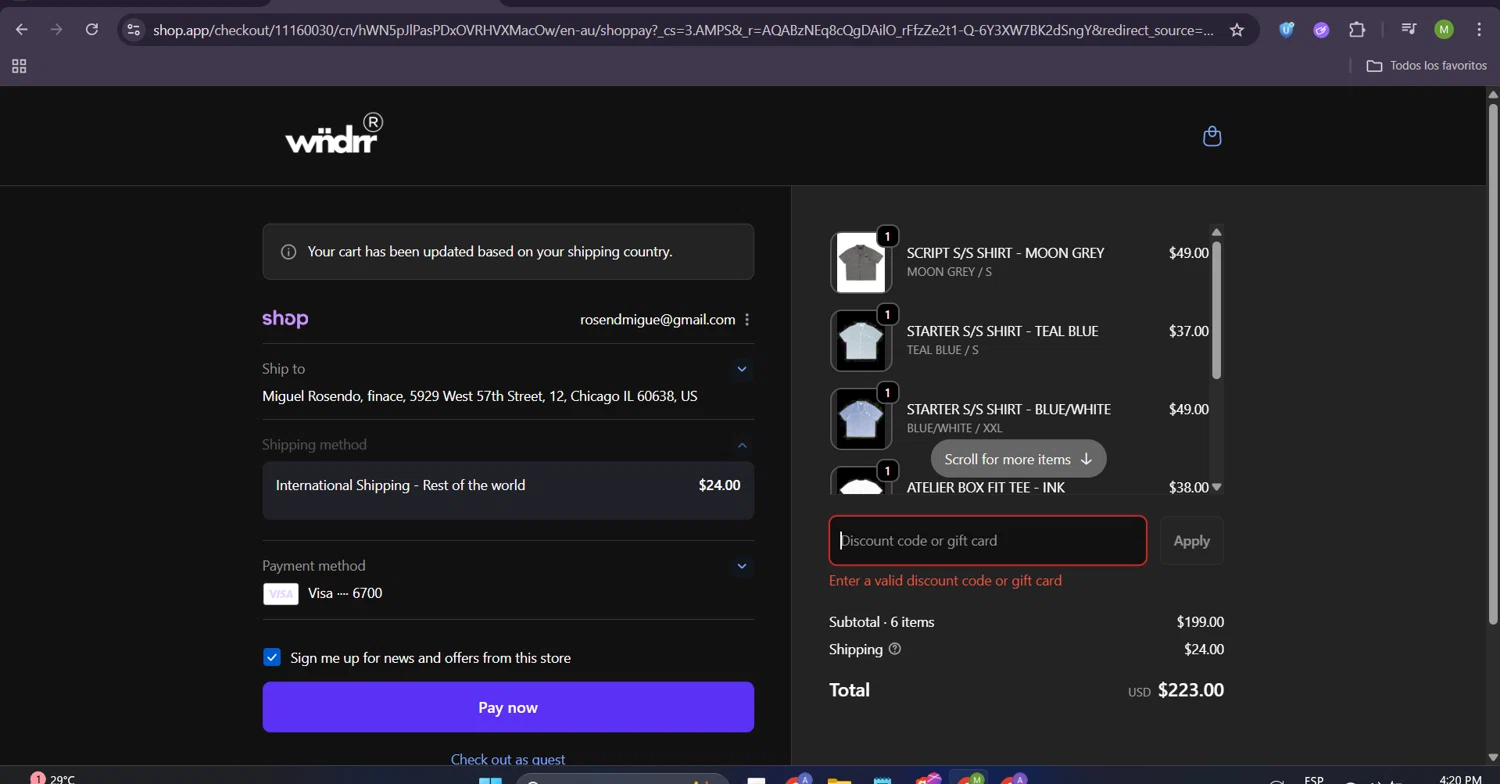Click Subtotal · 6 items label
Image resolution: width=1500 pixels, height=784 pixels.
point(882,622)
